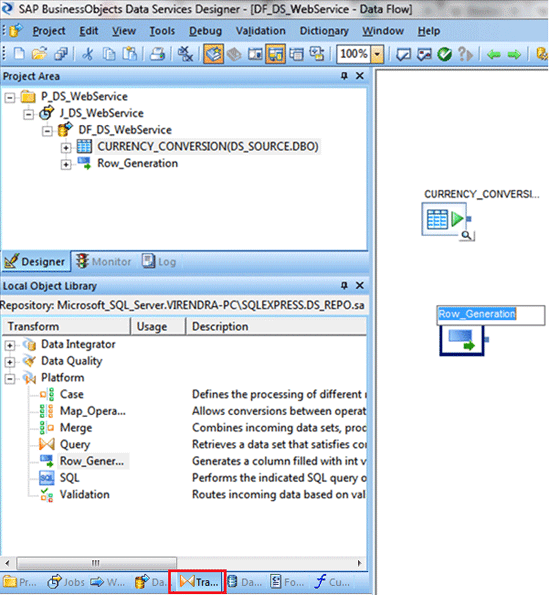The width and height of the screenshot is (550, 595).
Task: Pin the Local Object Library panel
Action: (x=344, y=285)
